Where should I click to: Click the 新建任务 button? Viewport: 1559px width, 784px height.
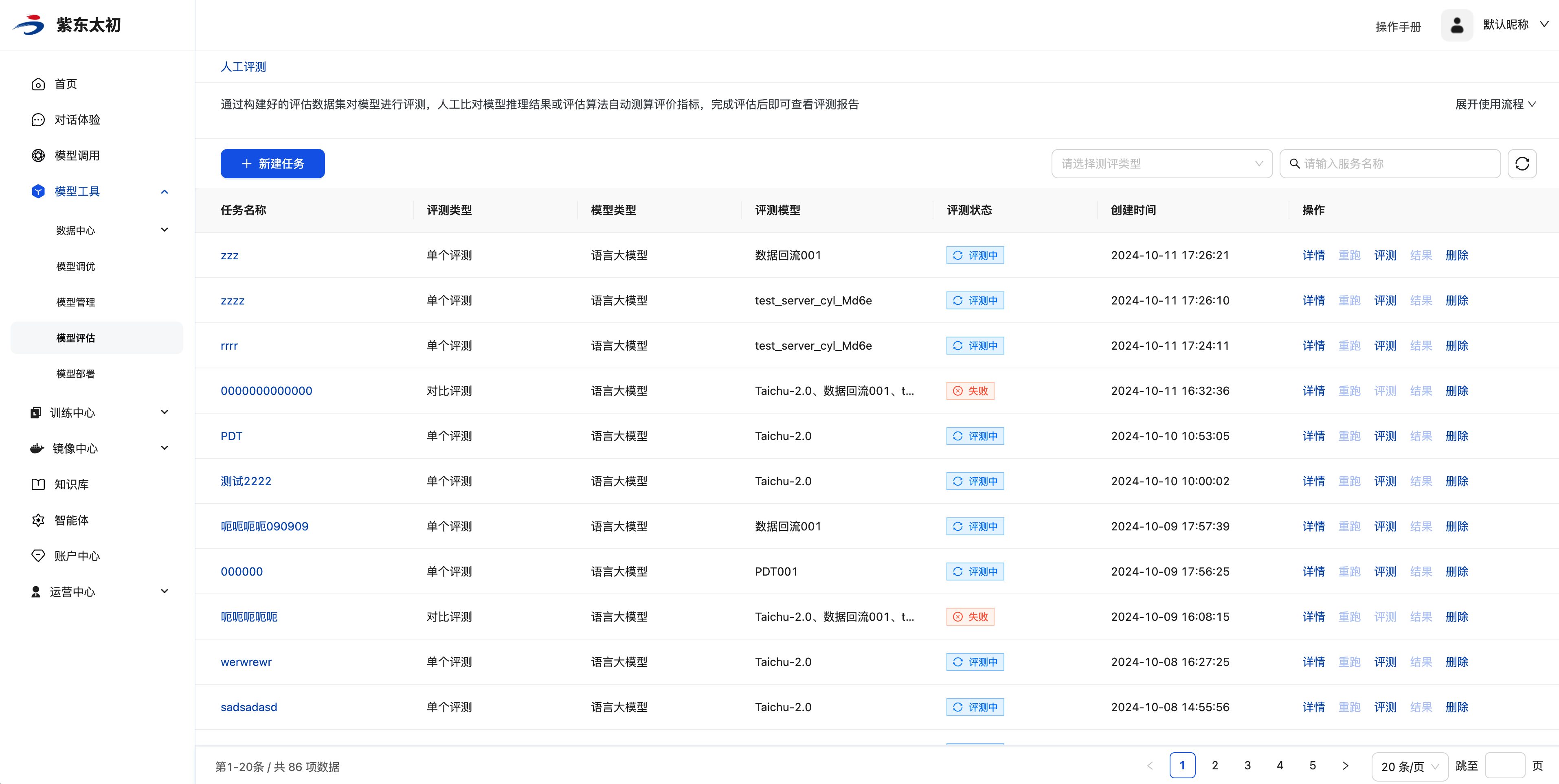[272, 163]
